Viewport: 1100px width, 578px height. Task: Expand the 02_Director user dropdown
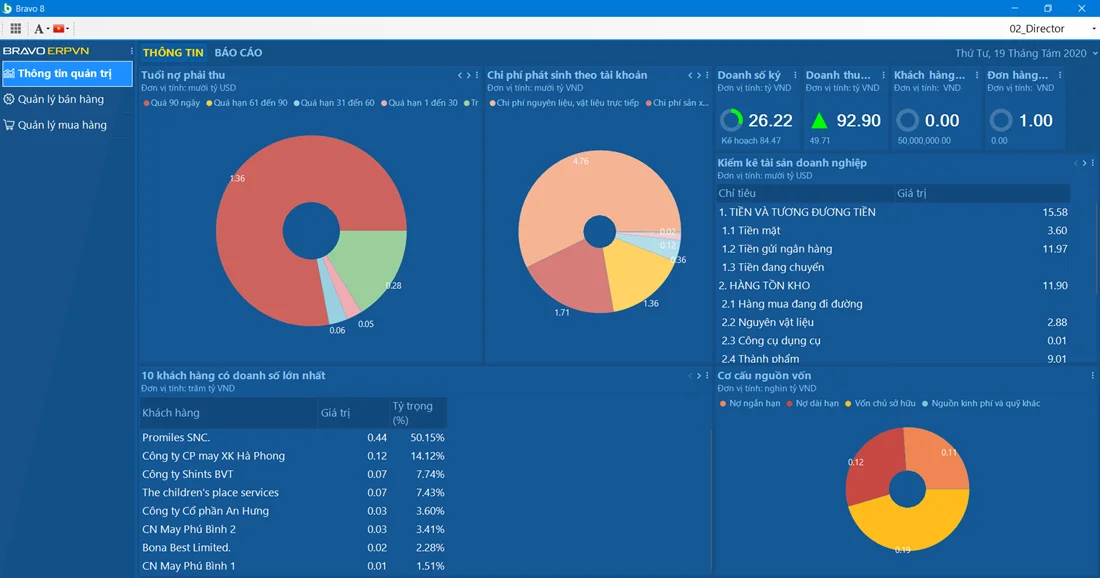click(1043, 29)
